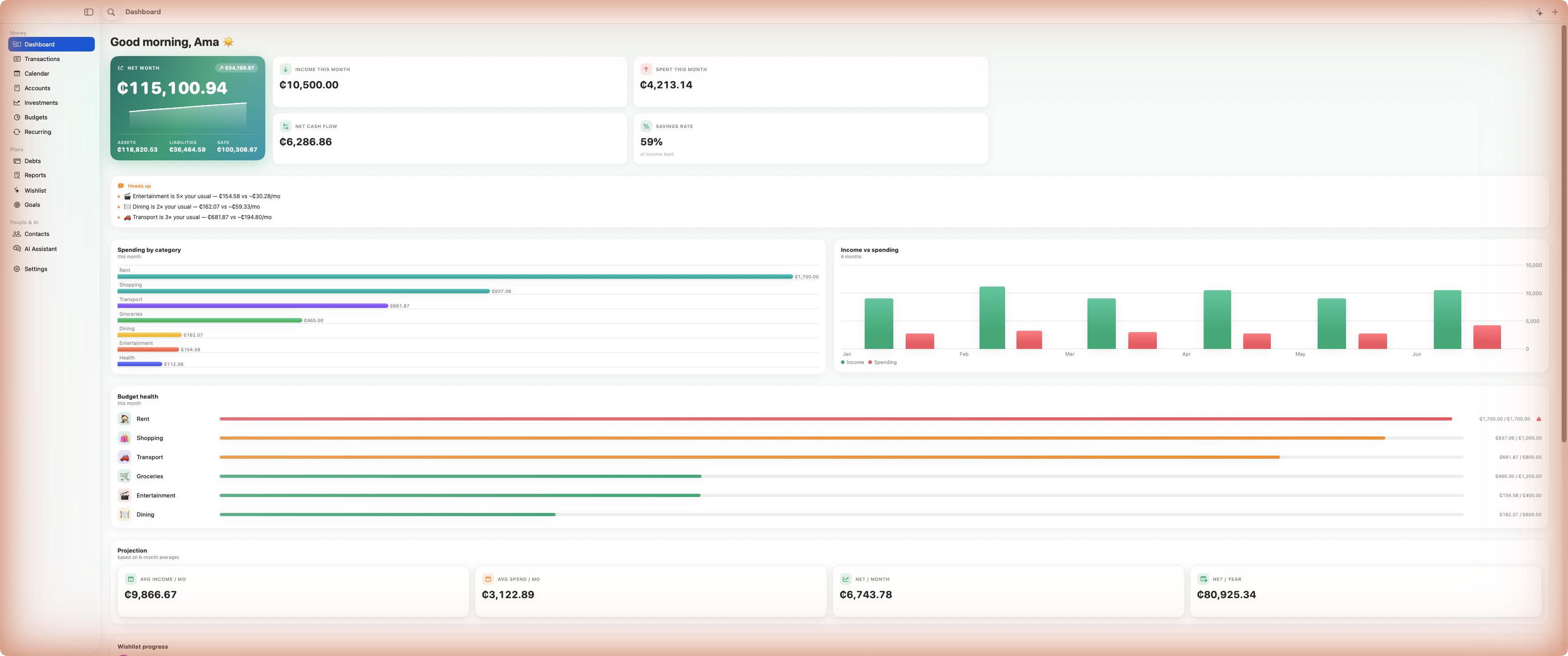Click the Savings Rate percent icon
Viewport: 1568px width, 656px height.
pyautogui.click(x=646, y=127)
